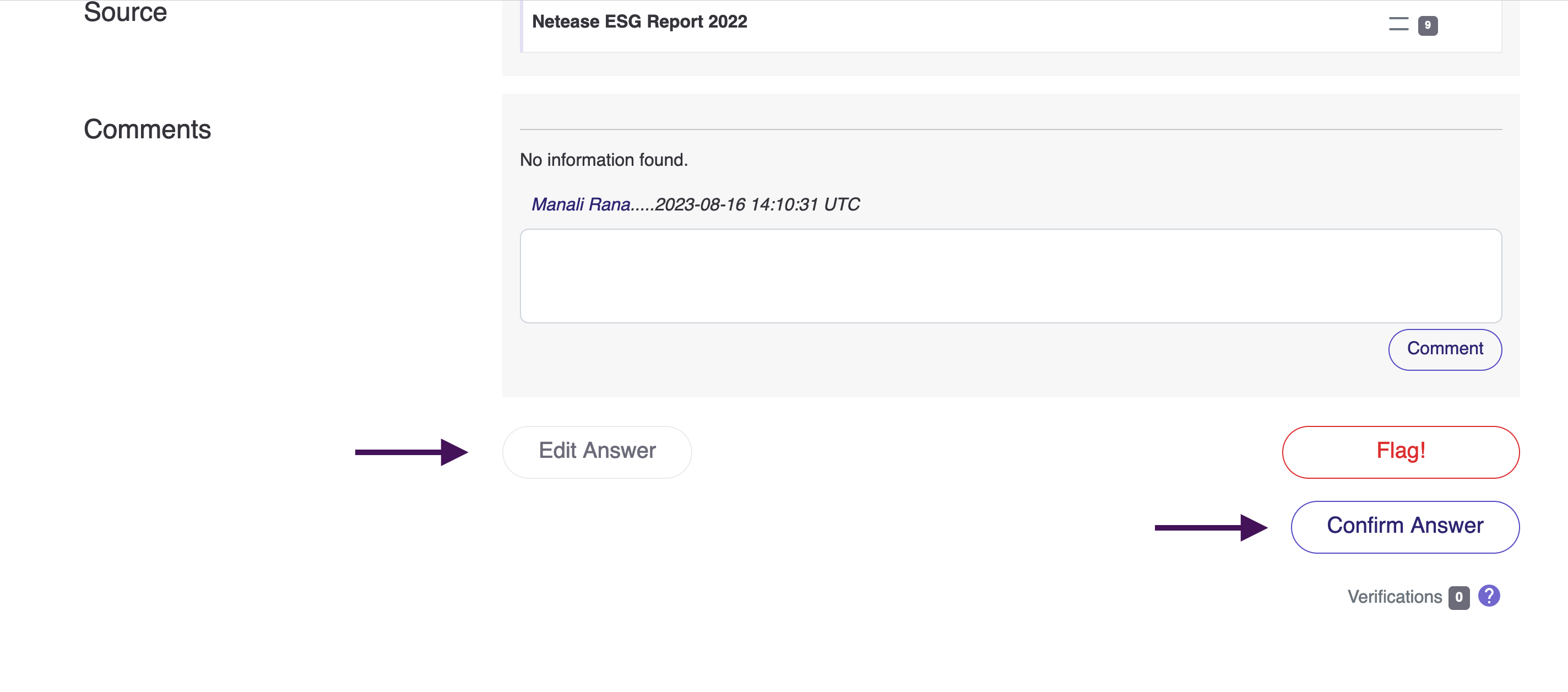This screenshot has width=1568, height=692.
Task: Click the source lines icon
Action: tap(1398, 24)
